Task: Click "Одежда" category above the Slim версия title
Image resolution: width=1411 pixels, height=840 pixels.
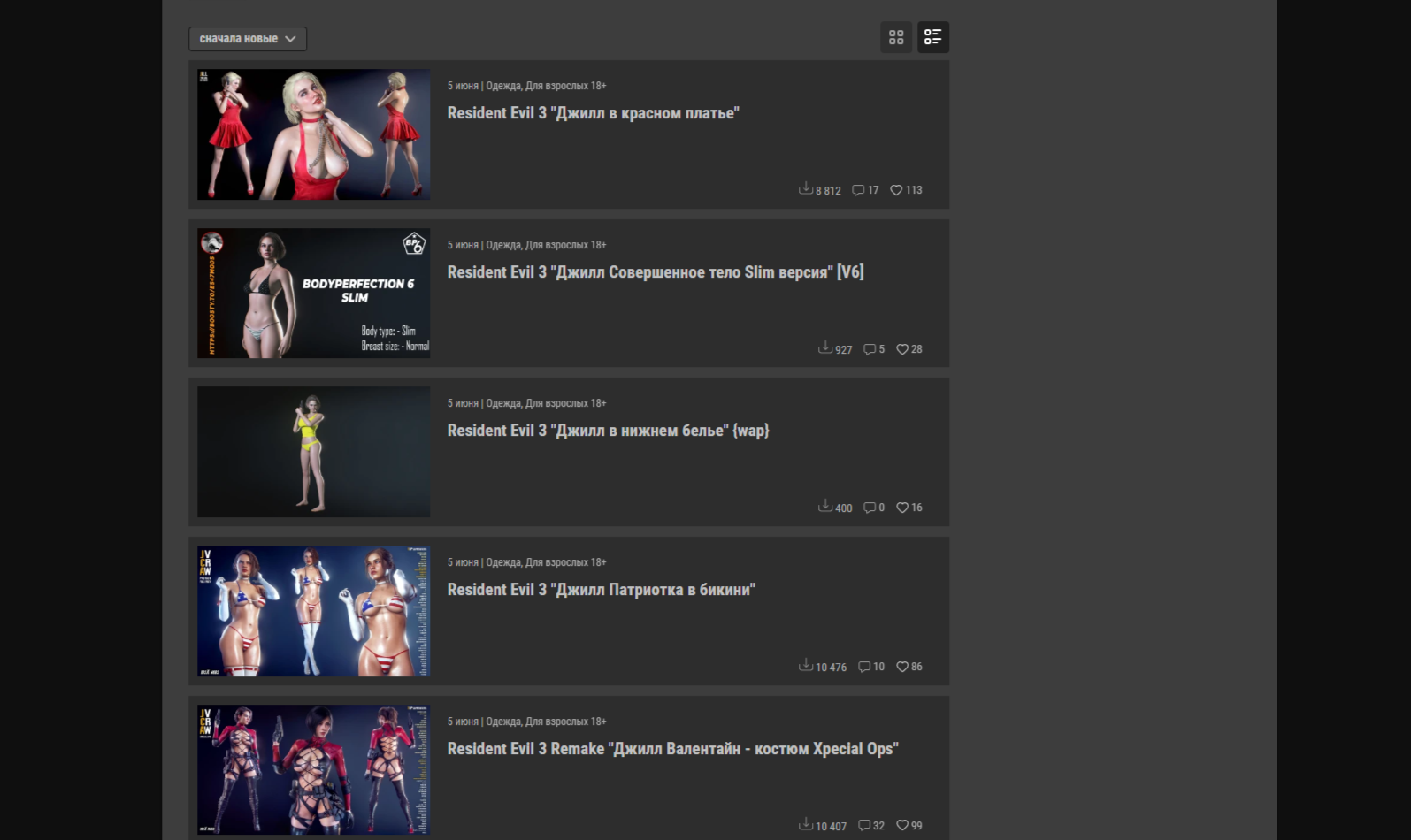Action: pyautogui.click(x=503, y=245)
